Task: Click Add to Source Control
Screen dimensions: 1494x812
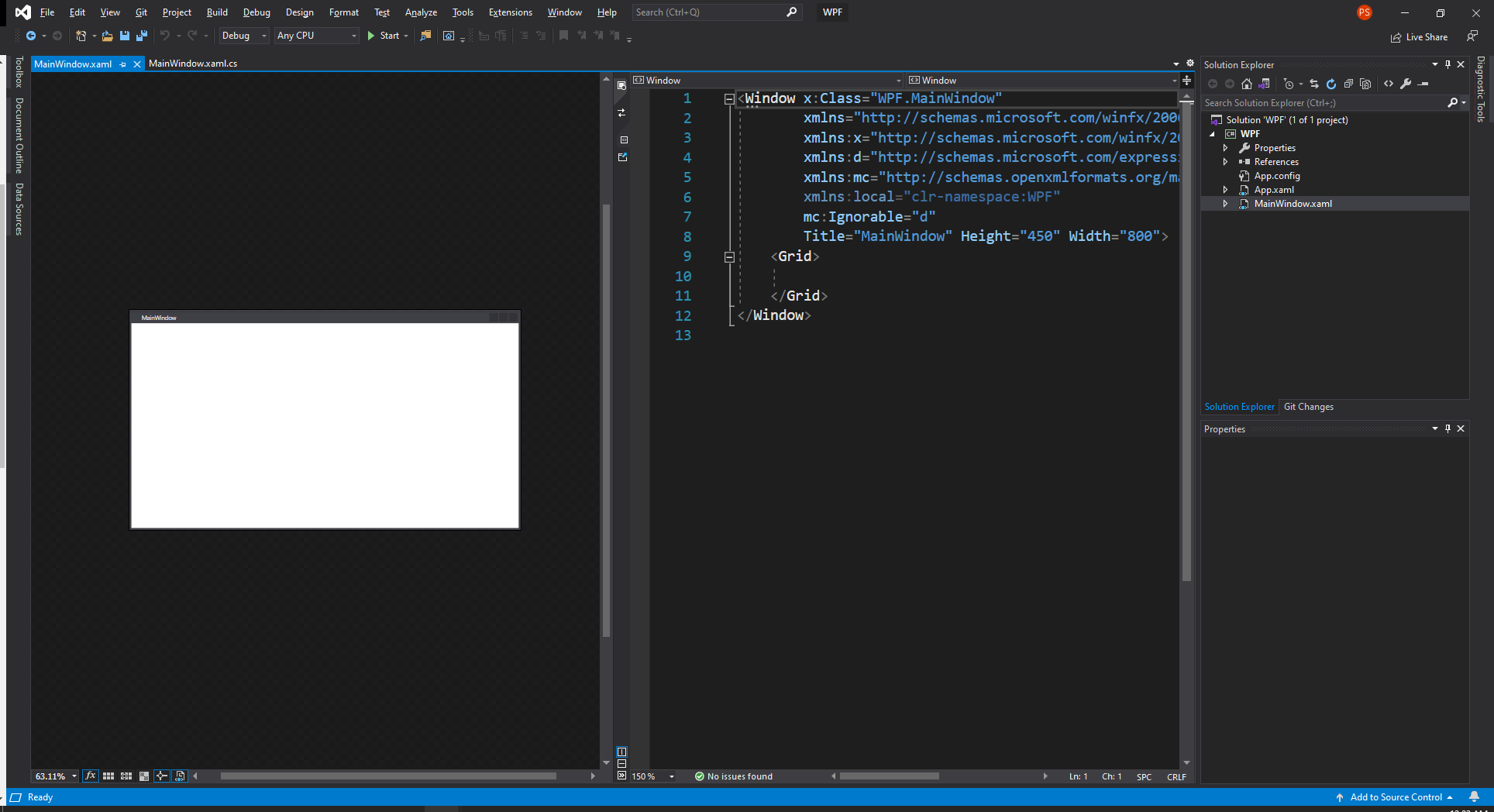Action: [1395, 797]
